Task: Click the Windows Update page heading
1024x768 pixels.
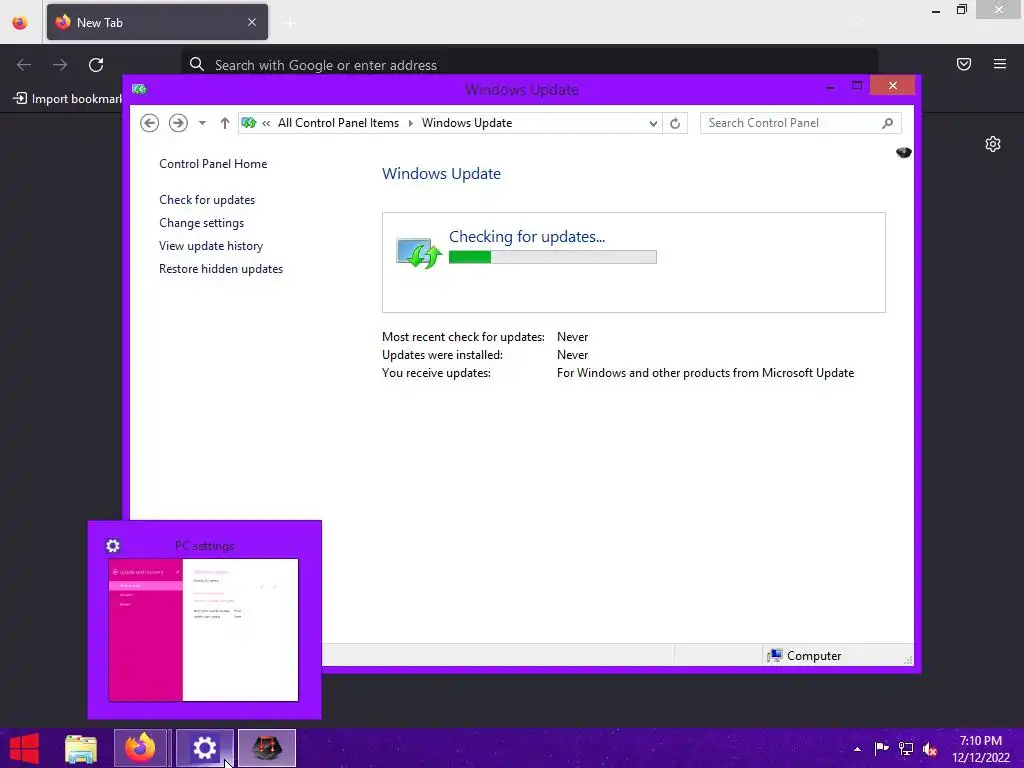Action: point(441,174)
